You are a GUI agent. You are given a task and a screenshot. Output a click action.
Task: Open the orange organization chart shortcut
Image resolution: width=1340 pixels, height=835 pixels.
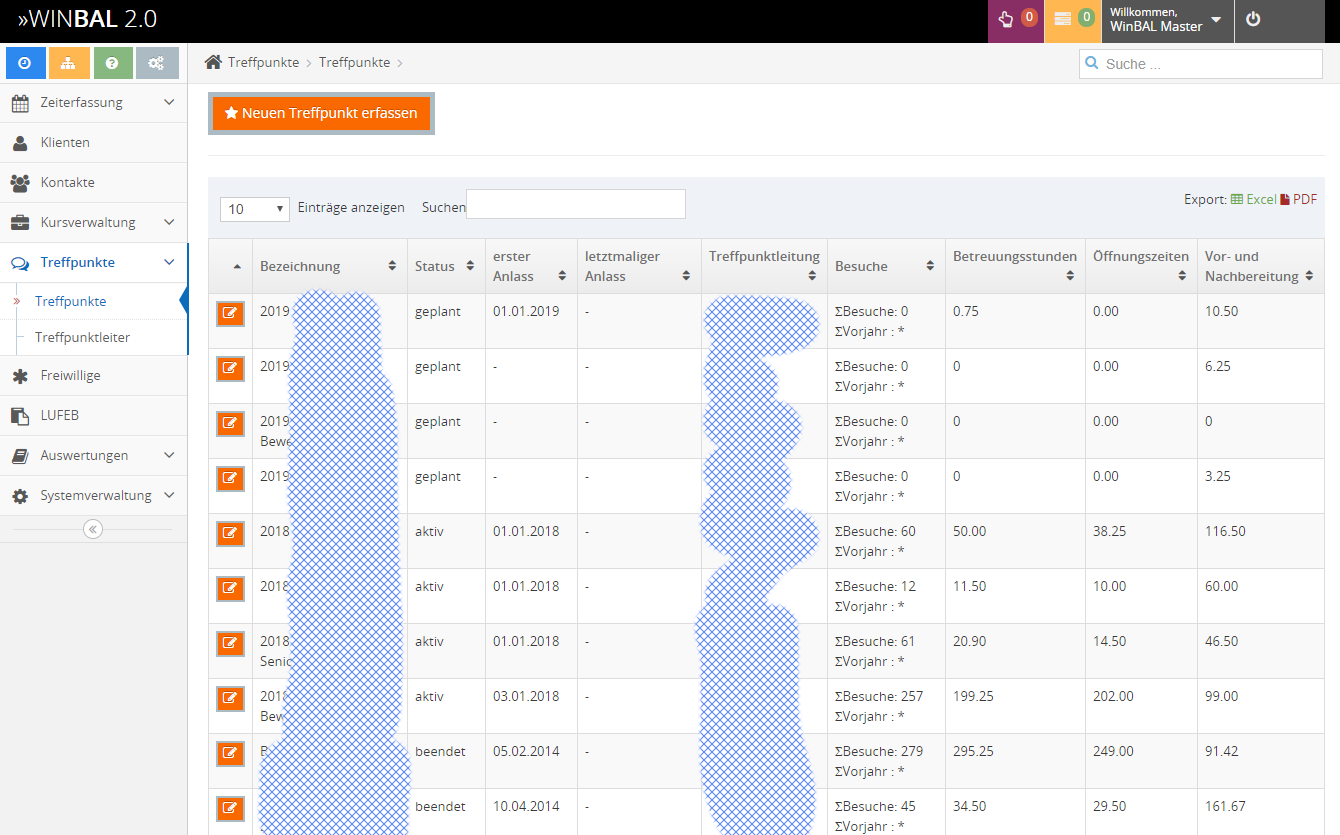pyautogui.click(x=69, y=63)
